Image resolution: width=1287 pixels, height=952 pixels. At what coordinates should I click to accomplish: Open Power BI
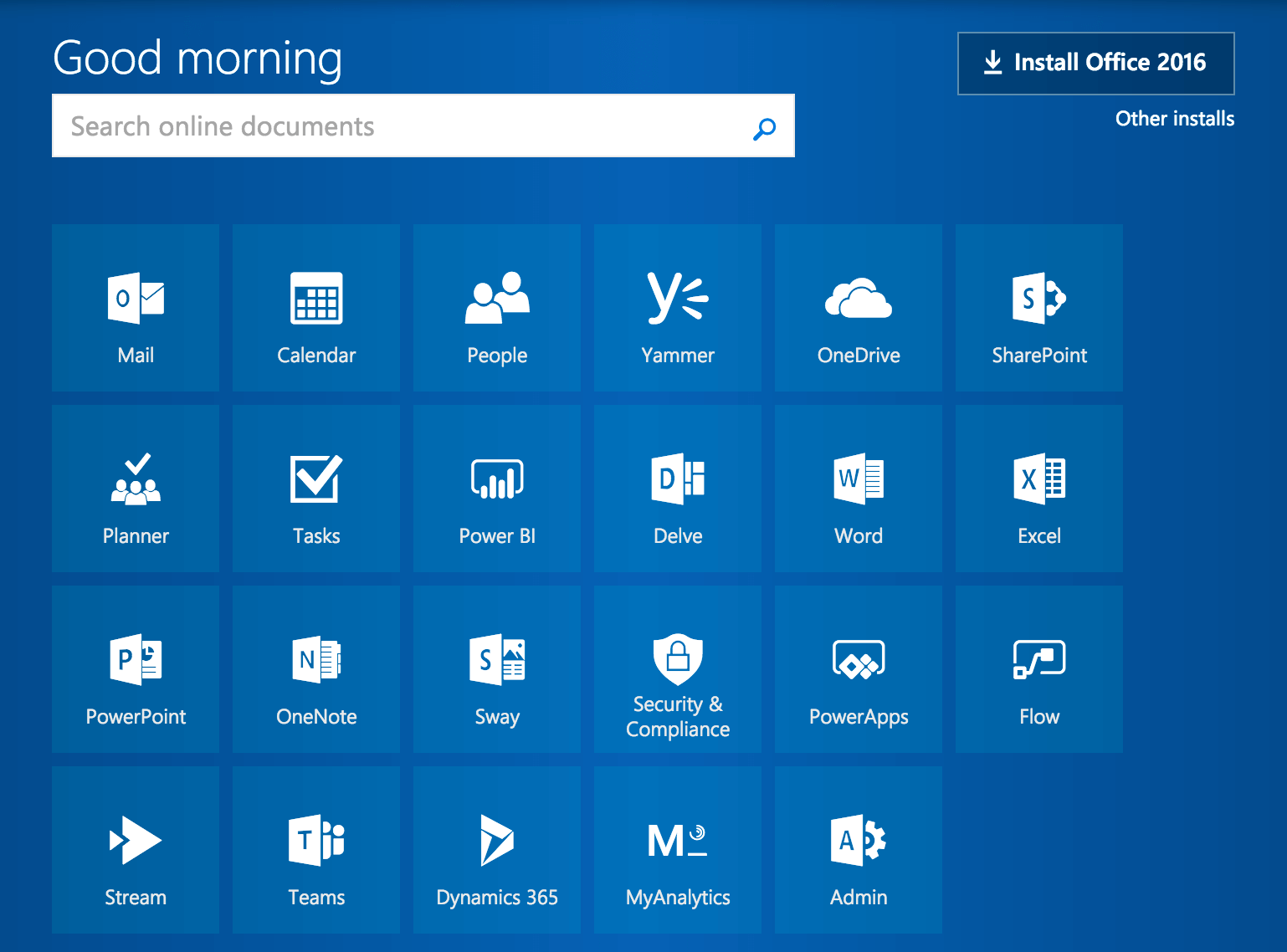tap(496, 489)
